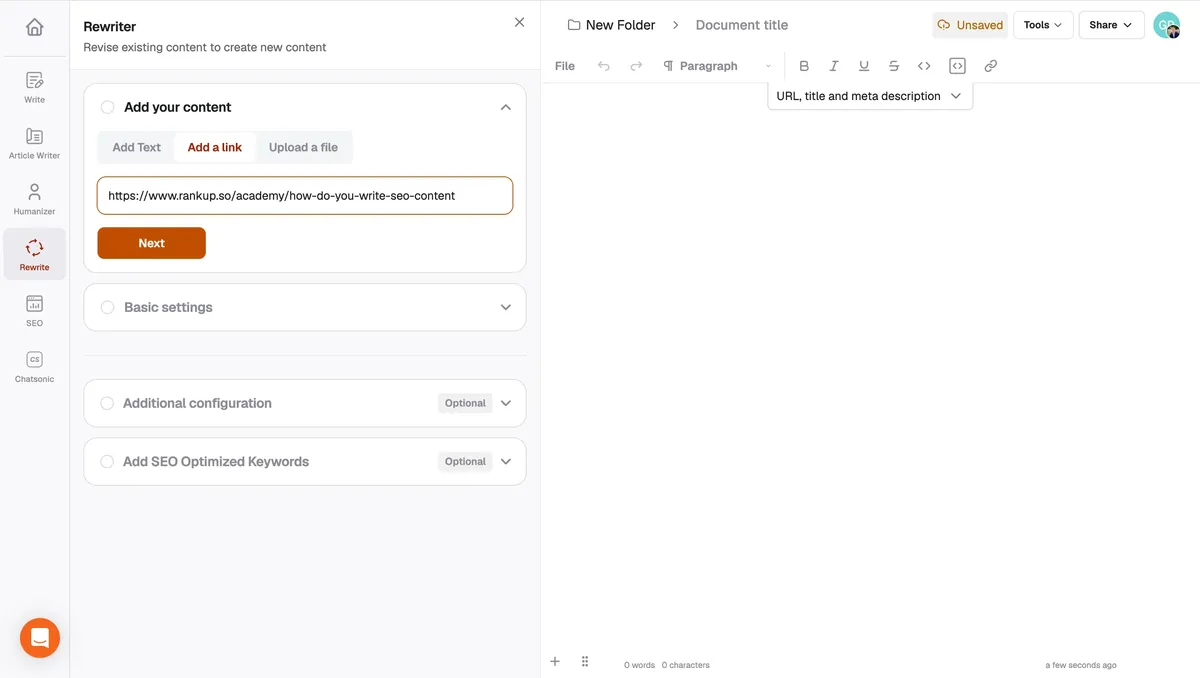The width and height of the screenshot is (1200, 678).
Task: Select the Rewrite tool in sidebar
Action: pos(34,254)
